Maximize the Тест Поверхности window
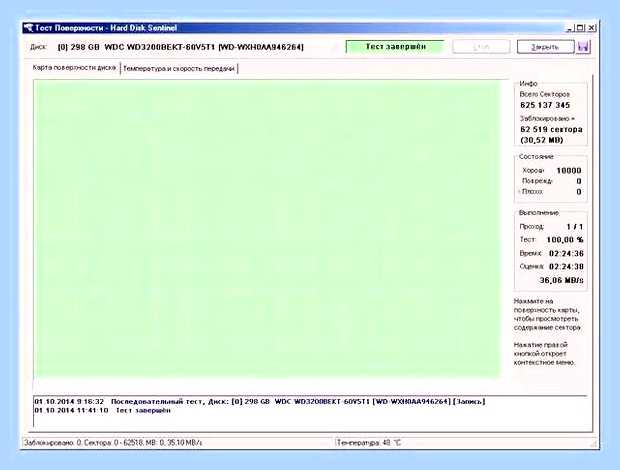Image resolution: width=620 pixels, height=470 pixels. coord(580,28)
